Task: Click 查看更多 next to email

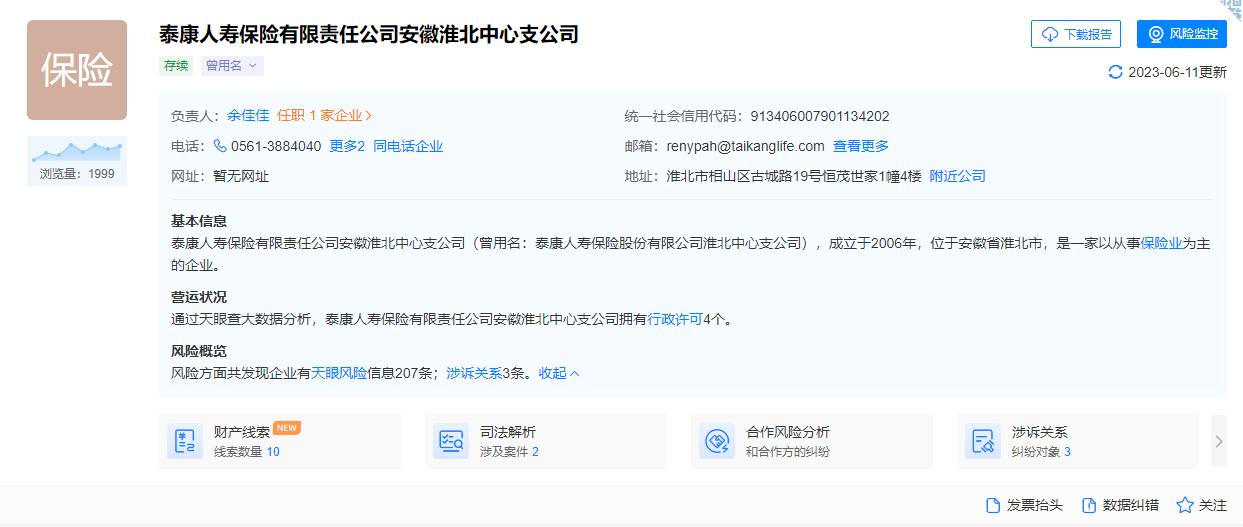Action: (x=861, y=146)
